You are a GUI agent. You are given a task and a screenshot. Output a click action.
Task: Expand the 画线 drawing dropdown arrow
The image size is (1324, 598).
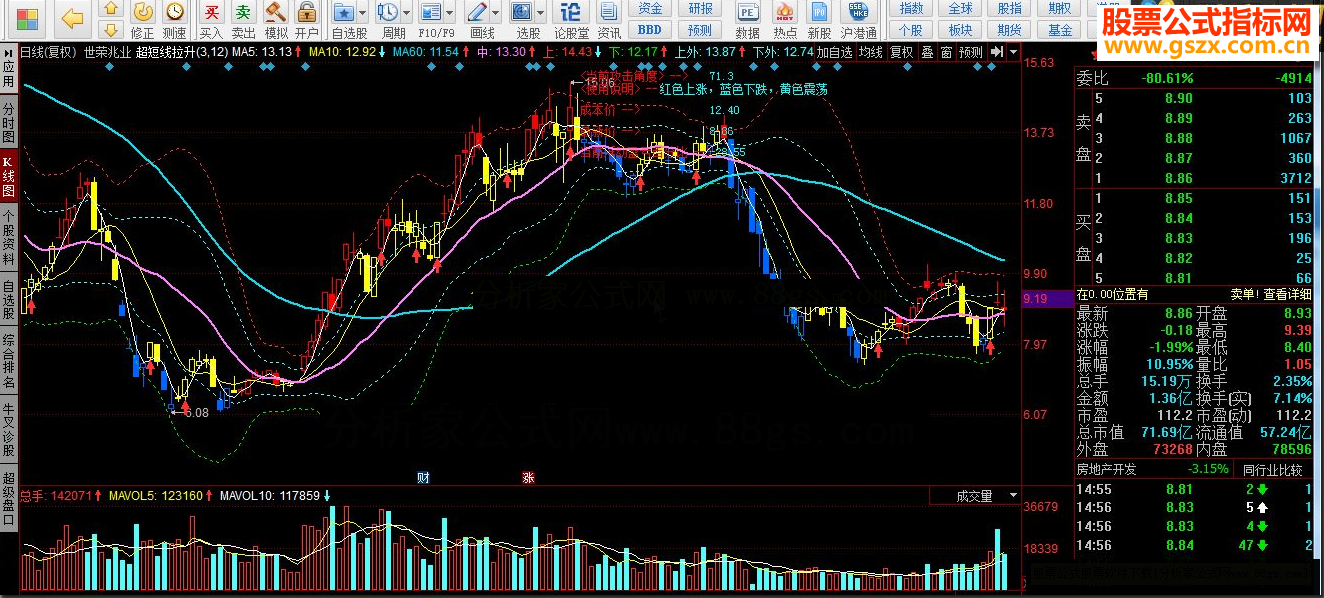tap(497, 13)
